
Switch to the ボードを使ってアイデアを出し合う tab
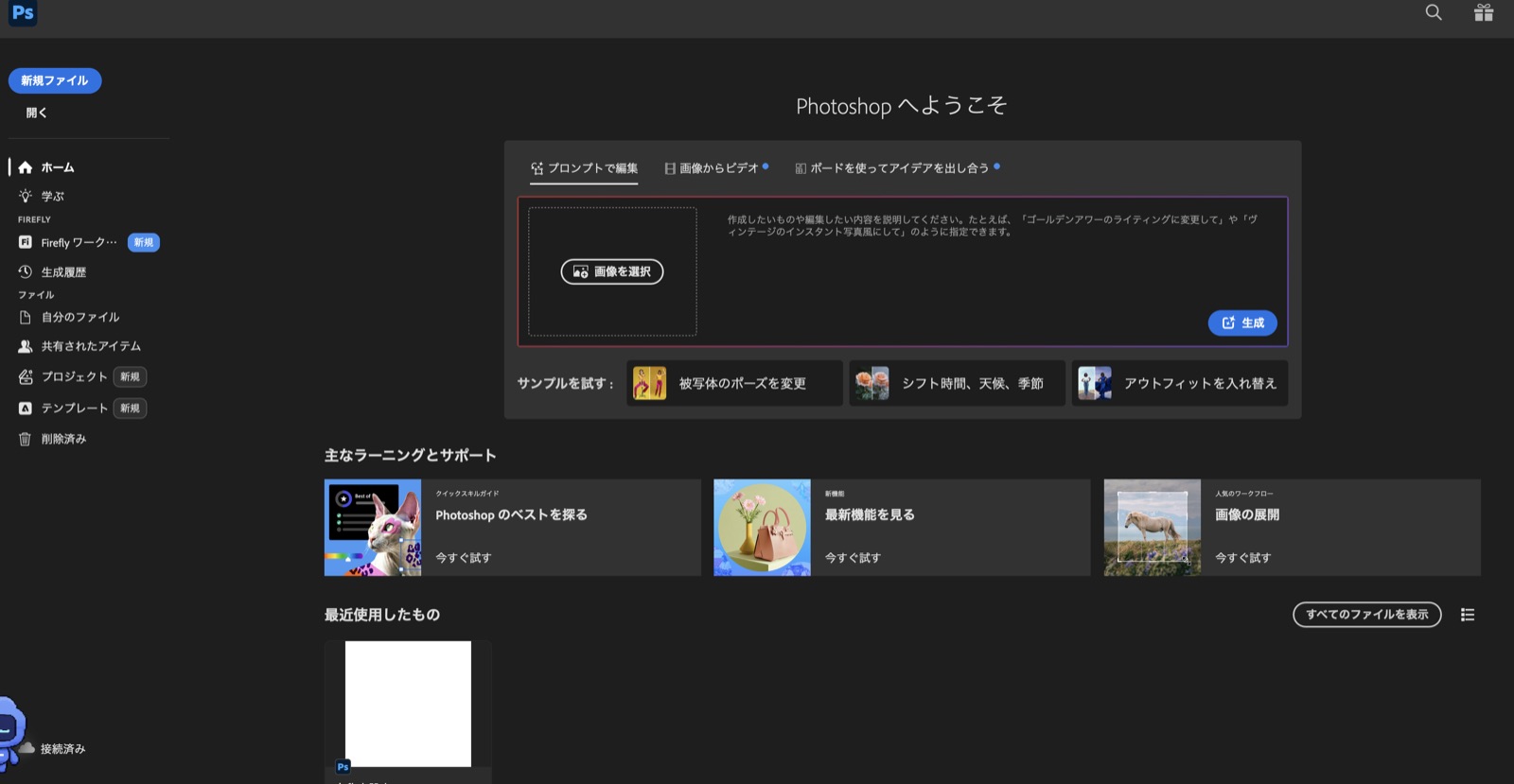897,168
